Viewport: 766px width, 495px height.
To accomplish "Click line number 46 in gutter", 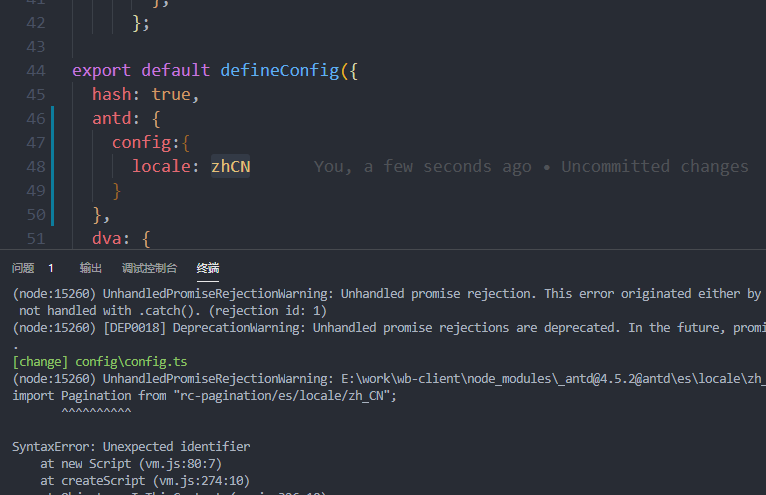I will tap(36, 119).
